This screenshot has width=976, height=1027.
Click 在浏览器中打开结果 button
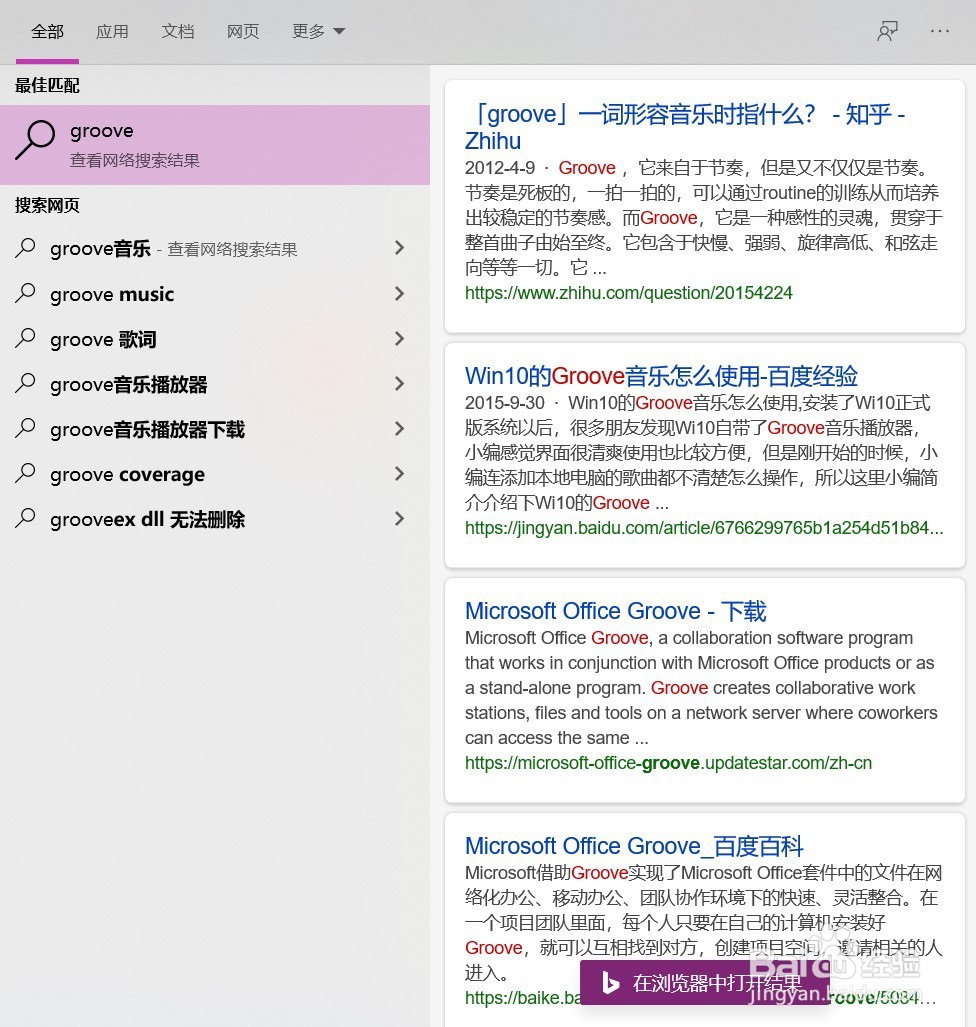pos(705,983)
